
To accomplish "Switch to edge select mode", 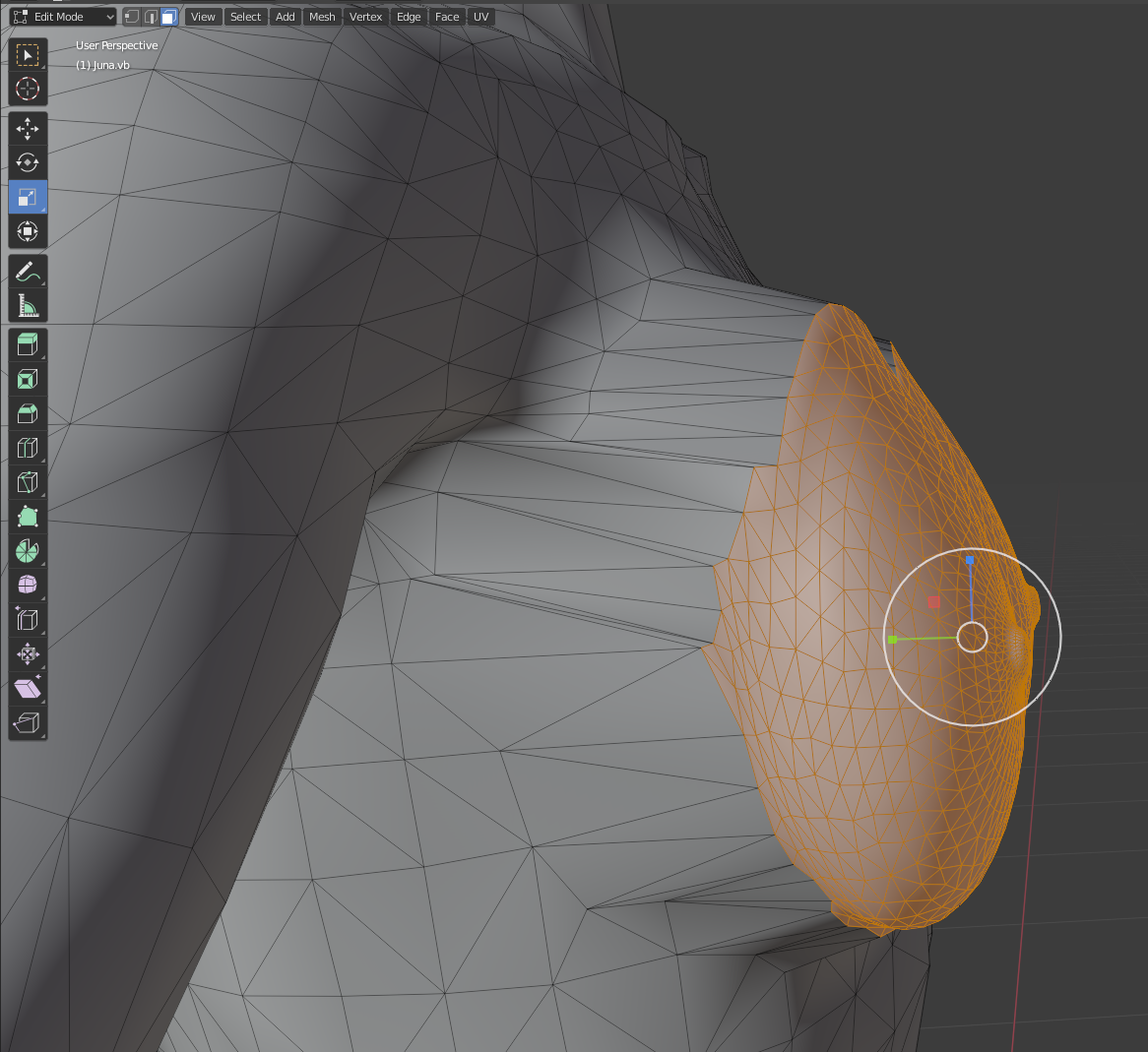I will [151, 17].
